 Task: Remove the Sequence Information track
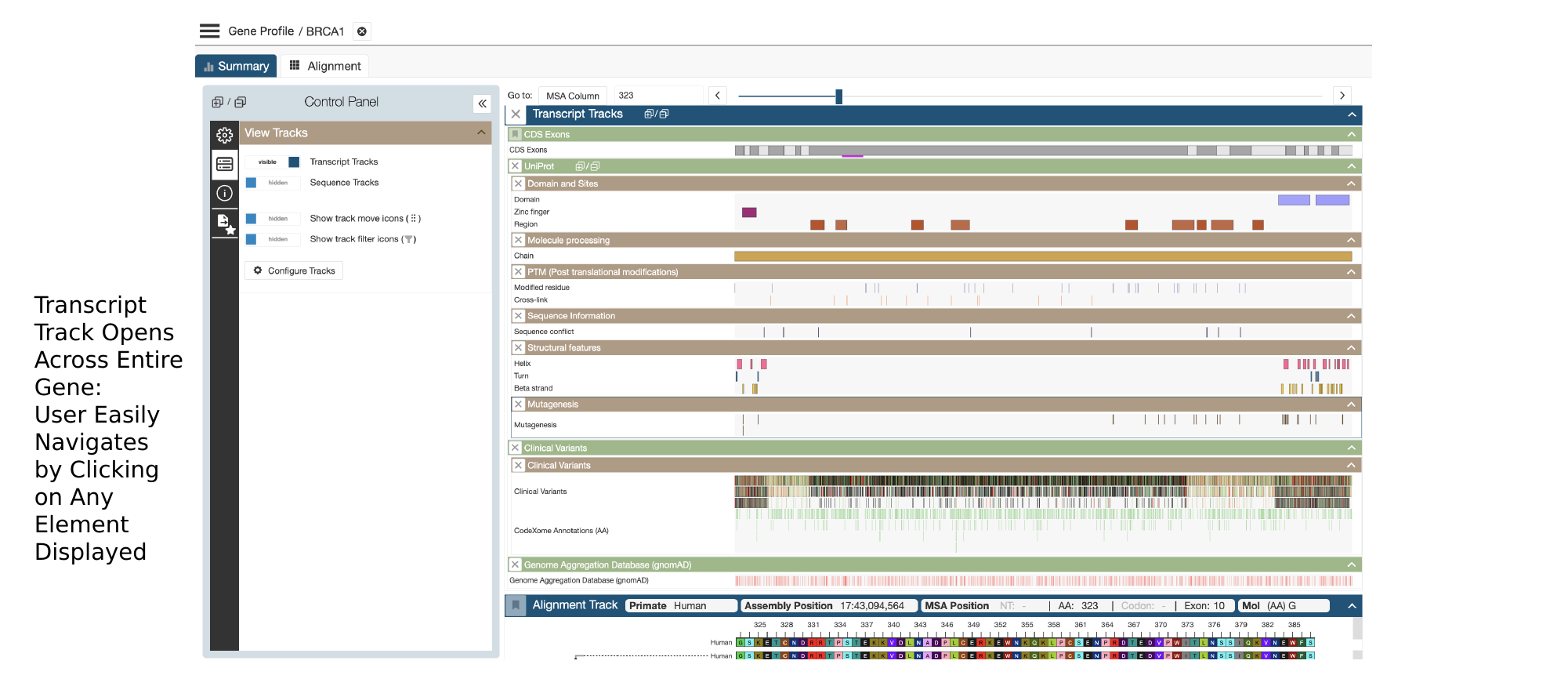point(518,316)
